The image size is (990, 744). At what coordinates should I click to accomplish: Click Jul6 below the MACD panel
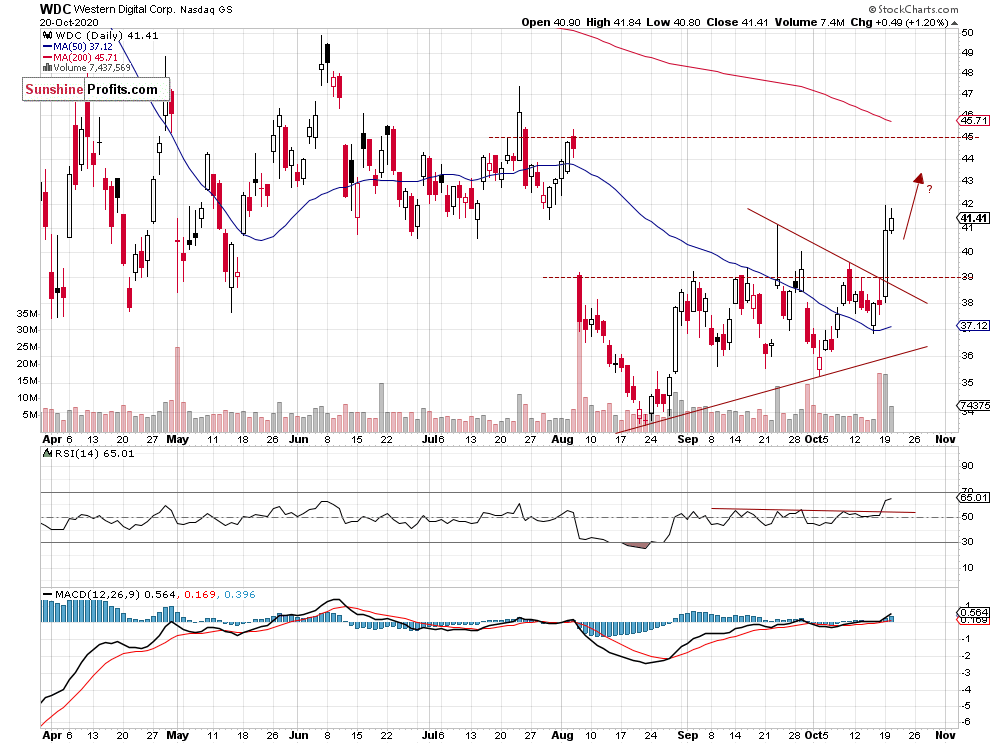433,735
